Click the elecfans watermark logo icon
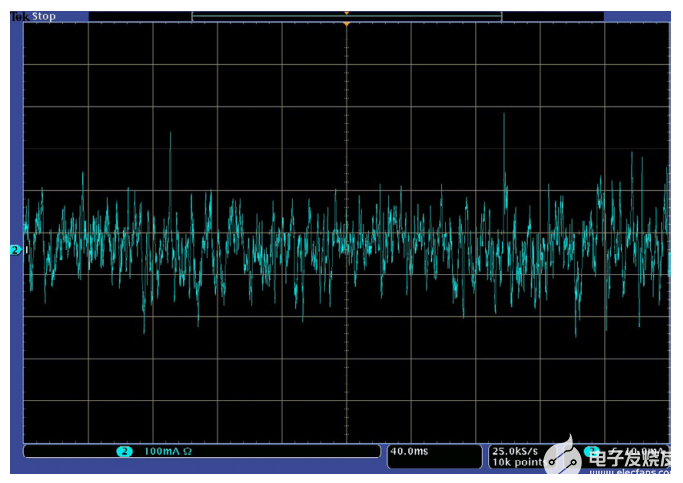683x483 pixels. pos(566,456)
